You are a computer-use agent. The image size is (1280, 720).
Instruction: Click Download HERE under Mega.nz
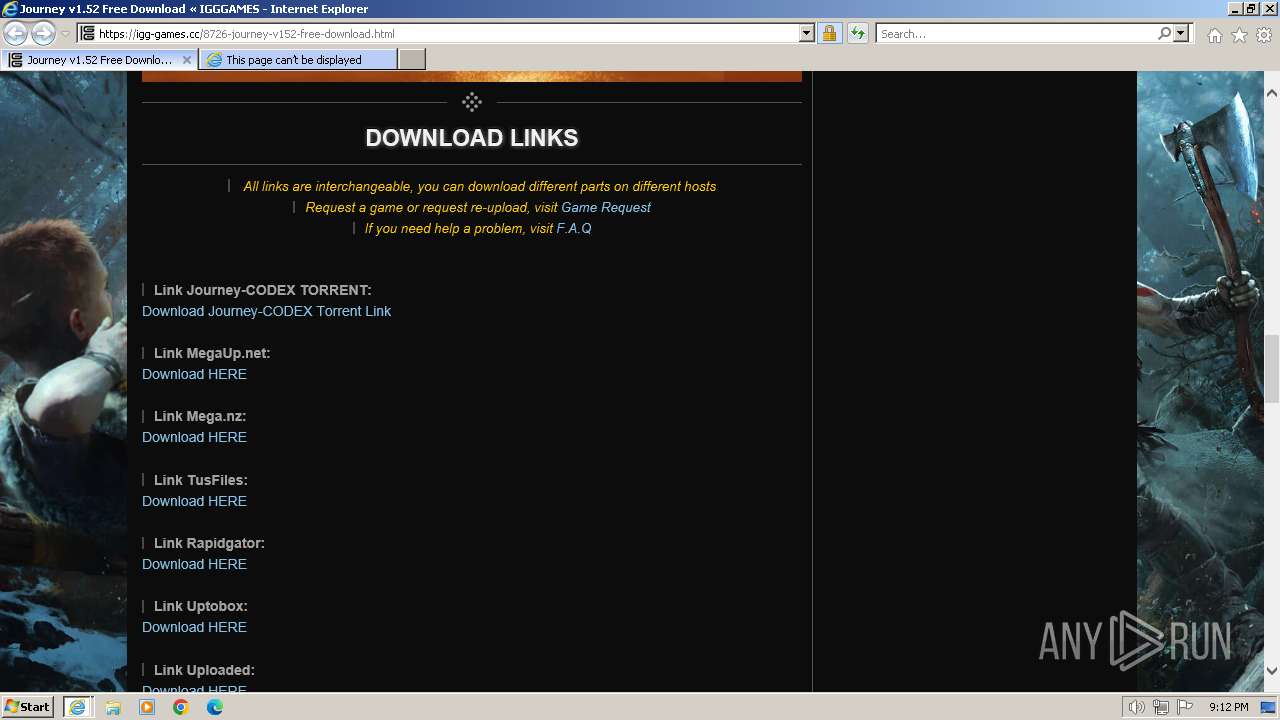coord(194,437)
